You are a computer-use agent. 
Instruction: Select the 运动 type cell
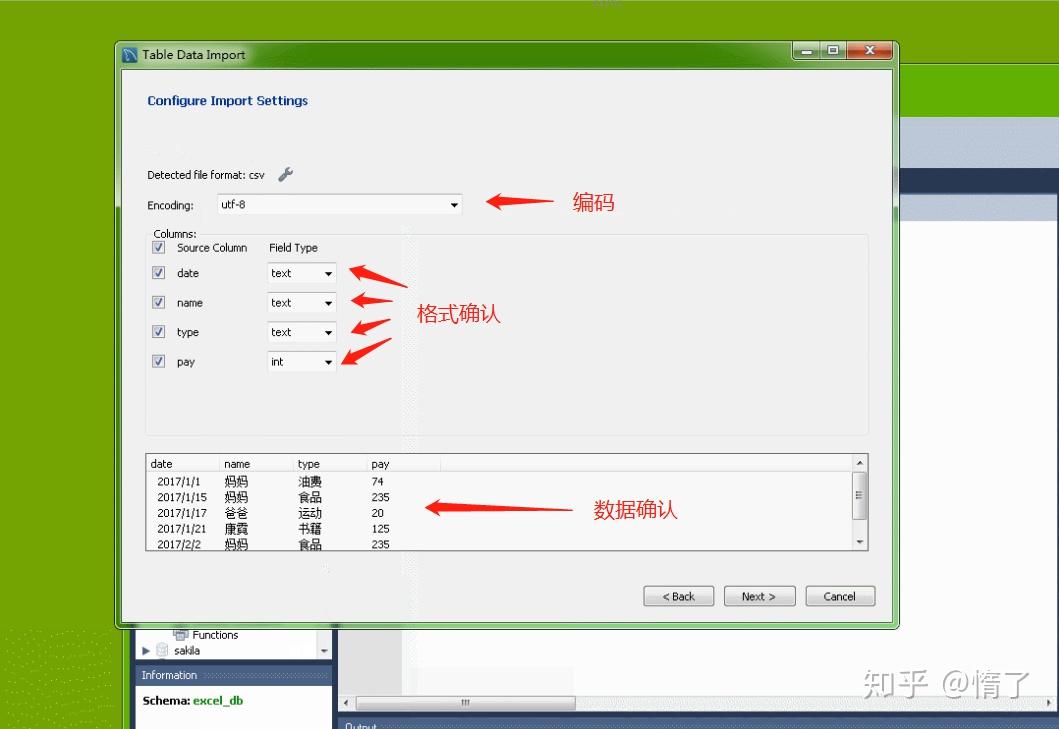pos(310,513)
